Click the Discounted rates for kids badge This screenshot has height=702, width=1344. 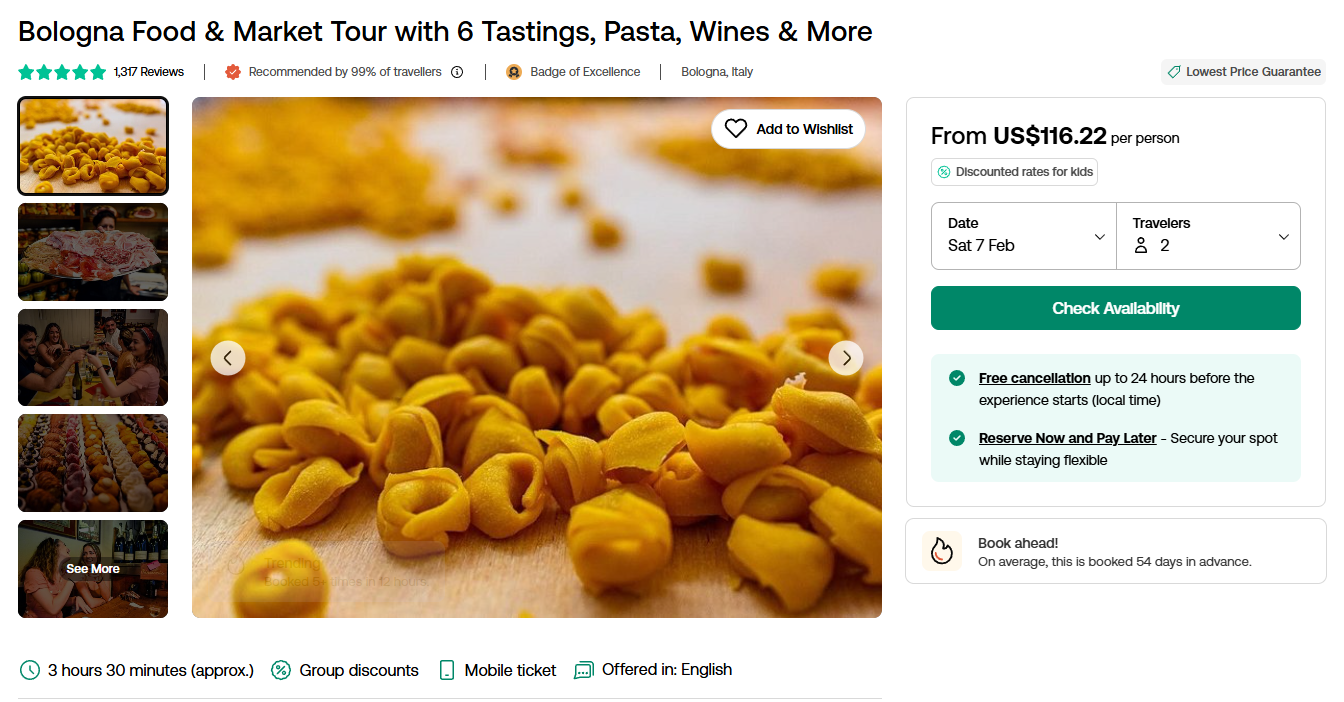1014,172
